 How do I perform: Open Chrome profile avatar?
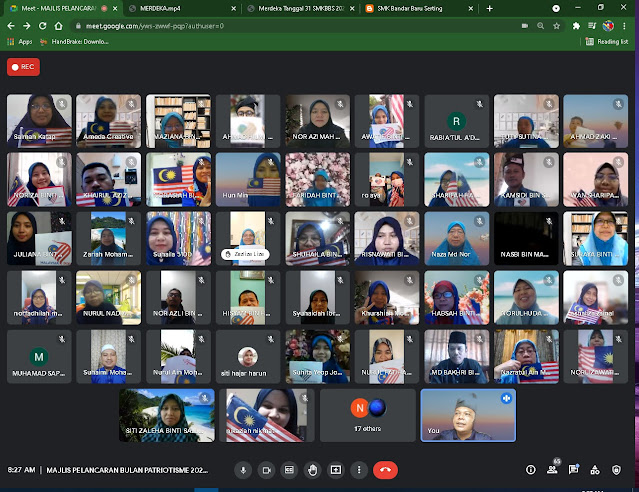click(x=608, y=26)
